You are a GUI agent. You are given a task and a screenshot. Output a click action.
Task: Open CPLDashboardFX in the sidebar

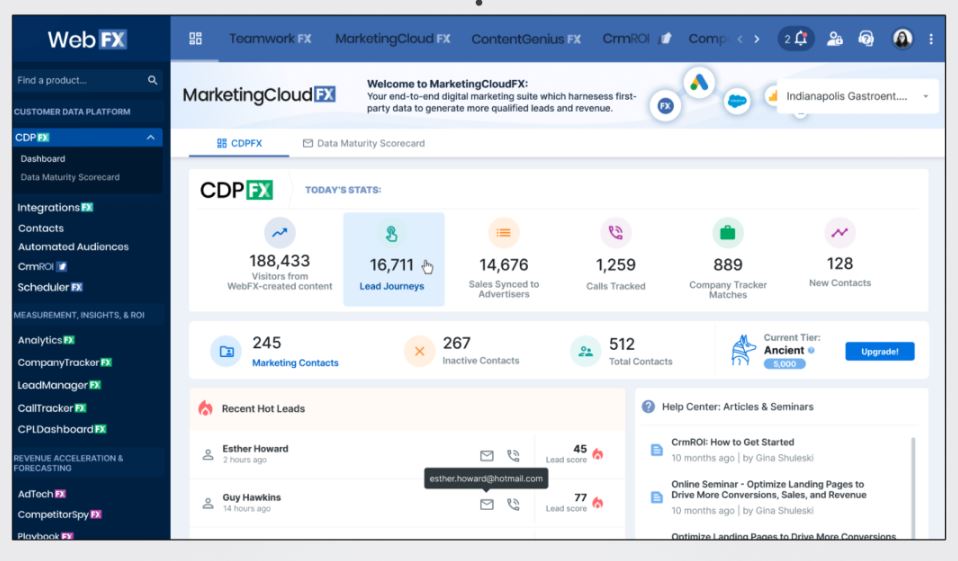pos(62,429)
